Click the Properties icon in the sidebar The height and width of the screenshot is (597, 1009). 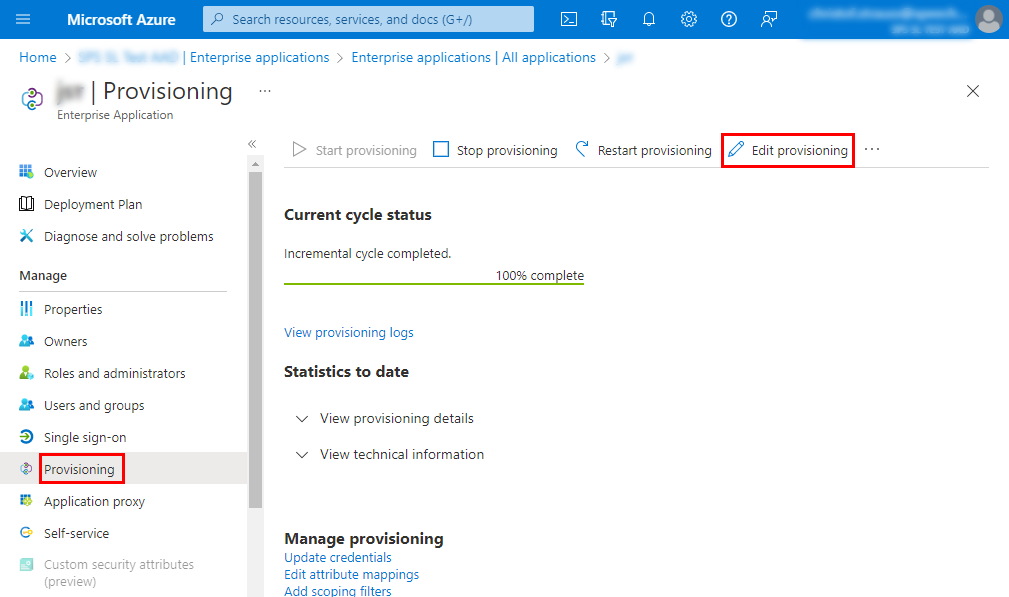click(x=26, y=309)
